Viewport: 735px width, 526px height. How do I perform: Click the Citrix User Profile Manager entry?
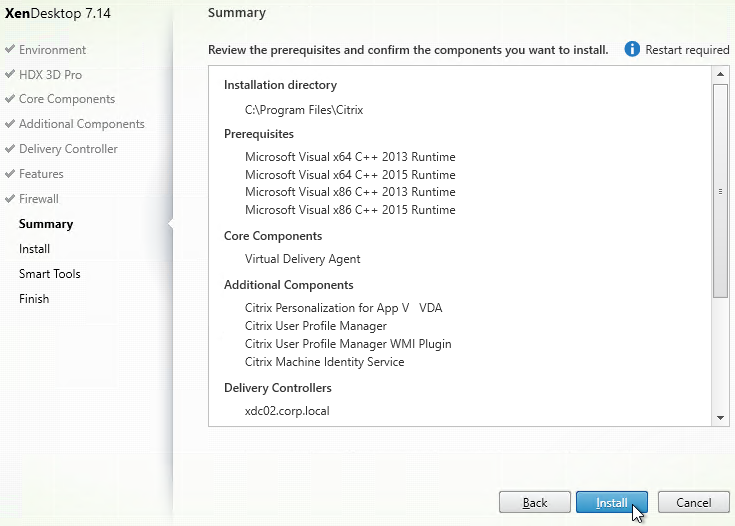coord(315,326)
